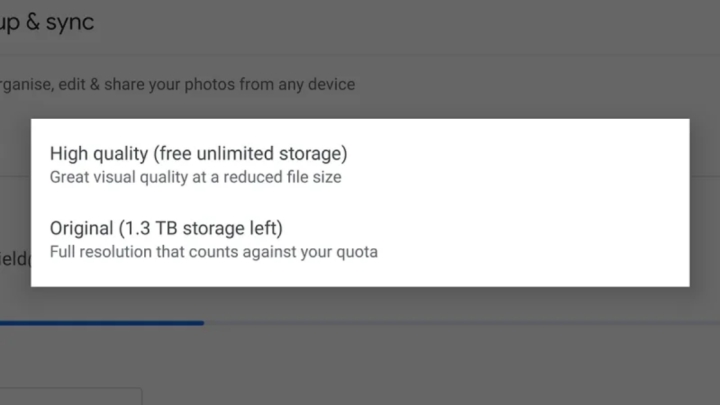This screenshot has height=405, width=720.
Task: Click the "organise, edit & share your photos" description
Action: pyautogui.click(x=177, y=84)
